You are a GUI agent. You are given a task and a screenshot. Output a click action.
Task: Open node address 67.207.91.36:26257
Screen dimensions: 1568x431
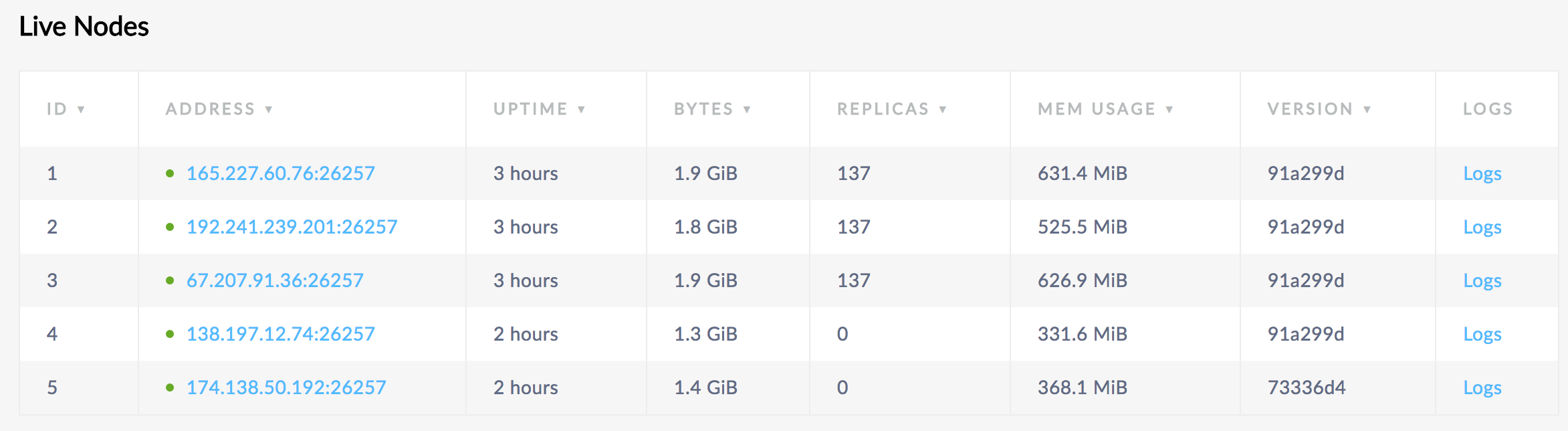275,280
